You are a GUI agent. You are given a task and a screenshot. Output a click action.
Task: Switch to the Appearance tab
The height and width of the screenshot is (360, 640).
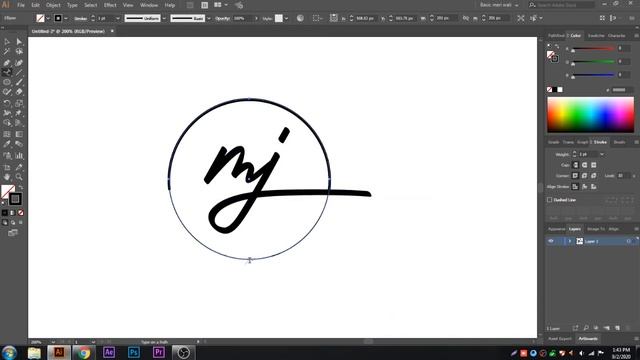tap(556, 229)
